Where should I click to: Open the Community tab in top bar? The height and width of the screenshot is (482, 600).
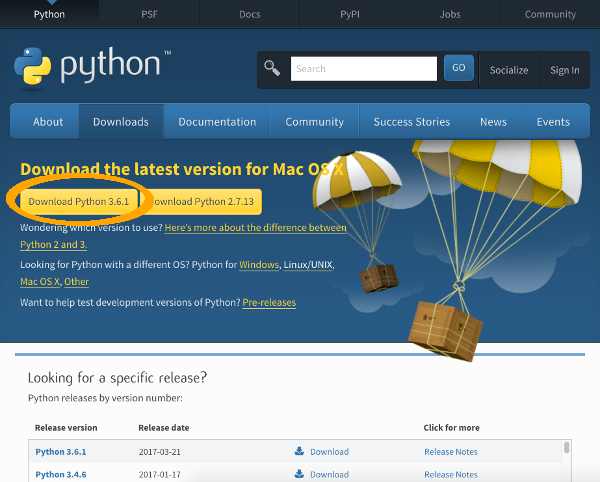[550, 14]
